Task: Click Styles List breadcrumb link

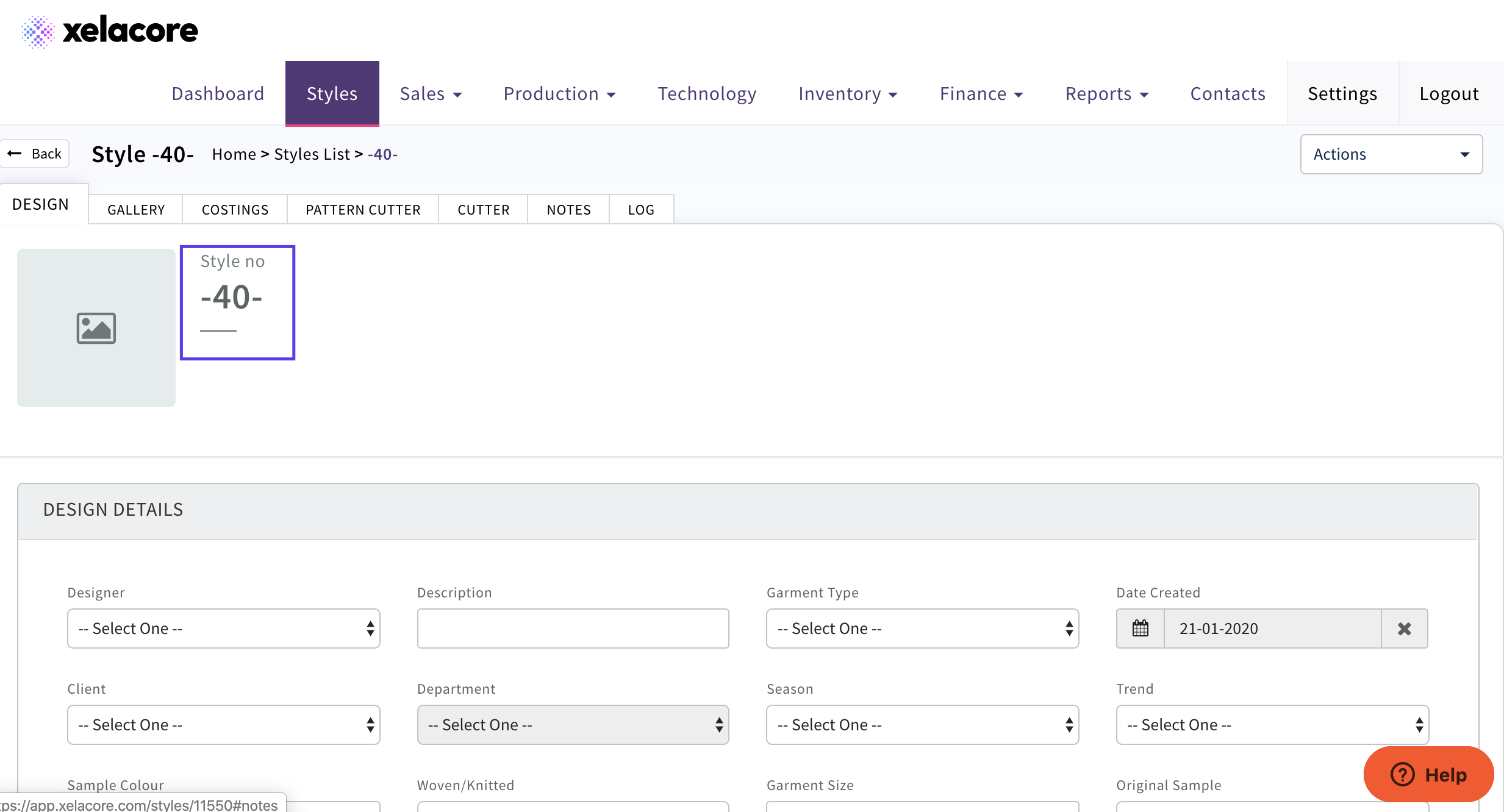Action: (x=312, y=154)
